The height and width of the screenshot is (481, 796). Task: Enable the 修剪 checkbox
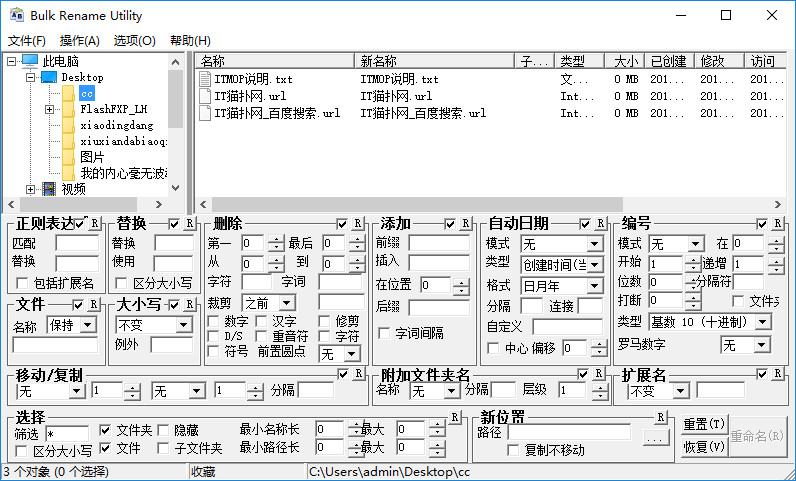[x=324, y=321]
